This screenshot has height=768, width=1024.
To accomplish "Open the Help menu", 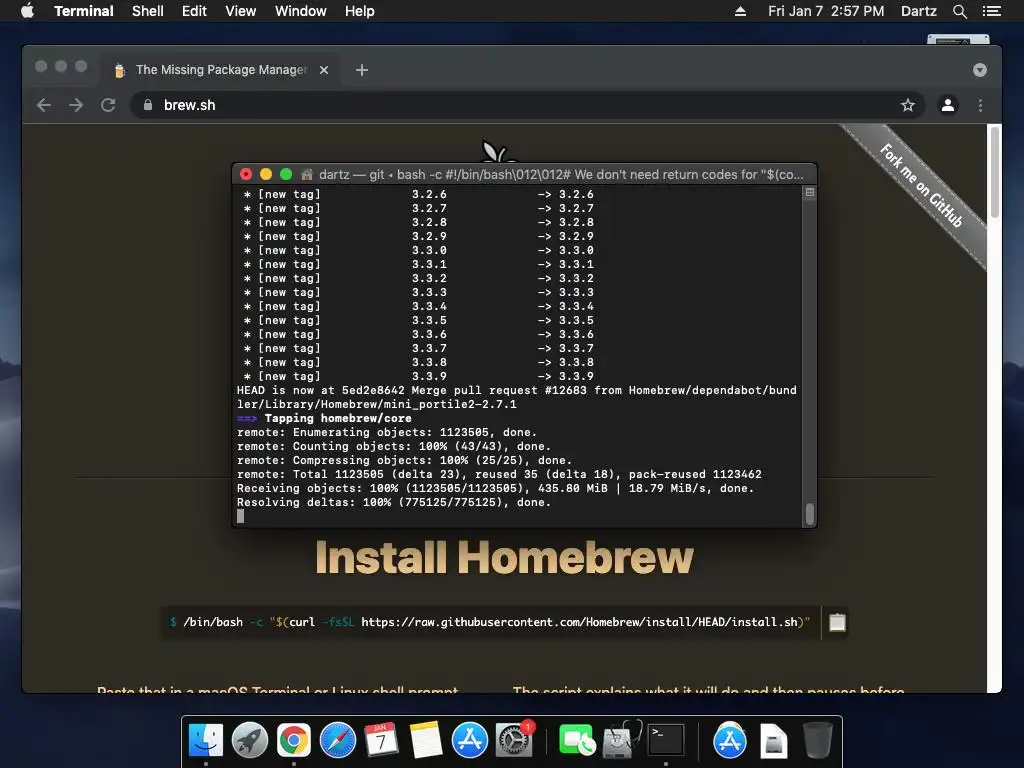I will coord(360,11).
